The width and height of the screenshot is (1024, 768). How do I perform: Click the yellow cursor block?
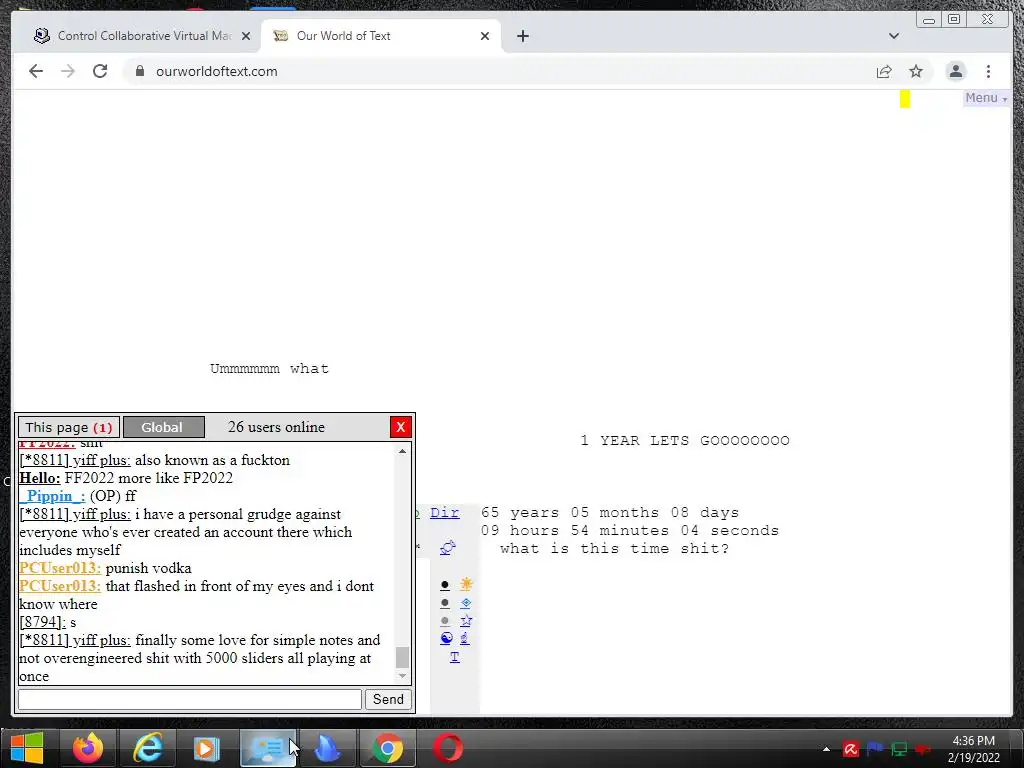click(904, 99)
